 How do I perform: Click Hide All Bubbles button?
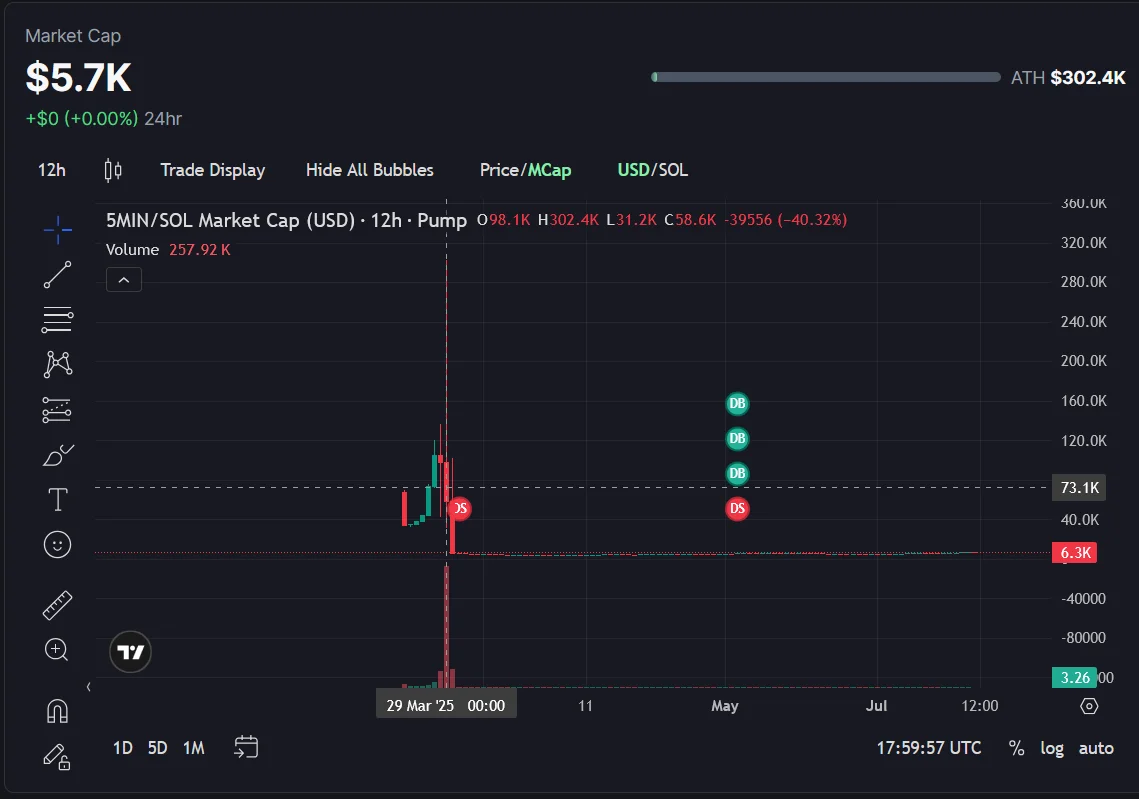(x=370, y=170)
